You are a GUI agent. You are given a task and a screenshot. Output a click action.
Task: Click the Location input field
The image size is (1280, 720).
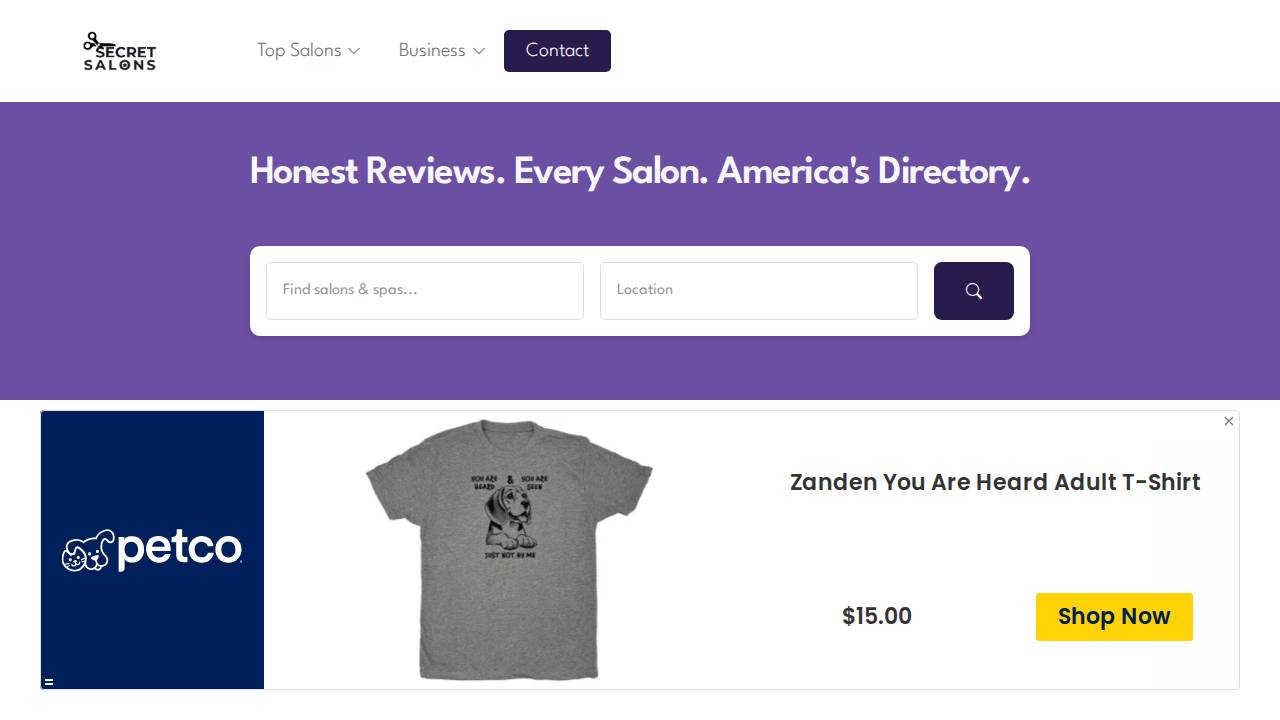pyautogui.click(x=758, y=291)
